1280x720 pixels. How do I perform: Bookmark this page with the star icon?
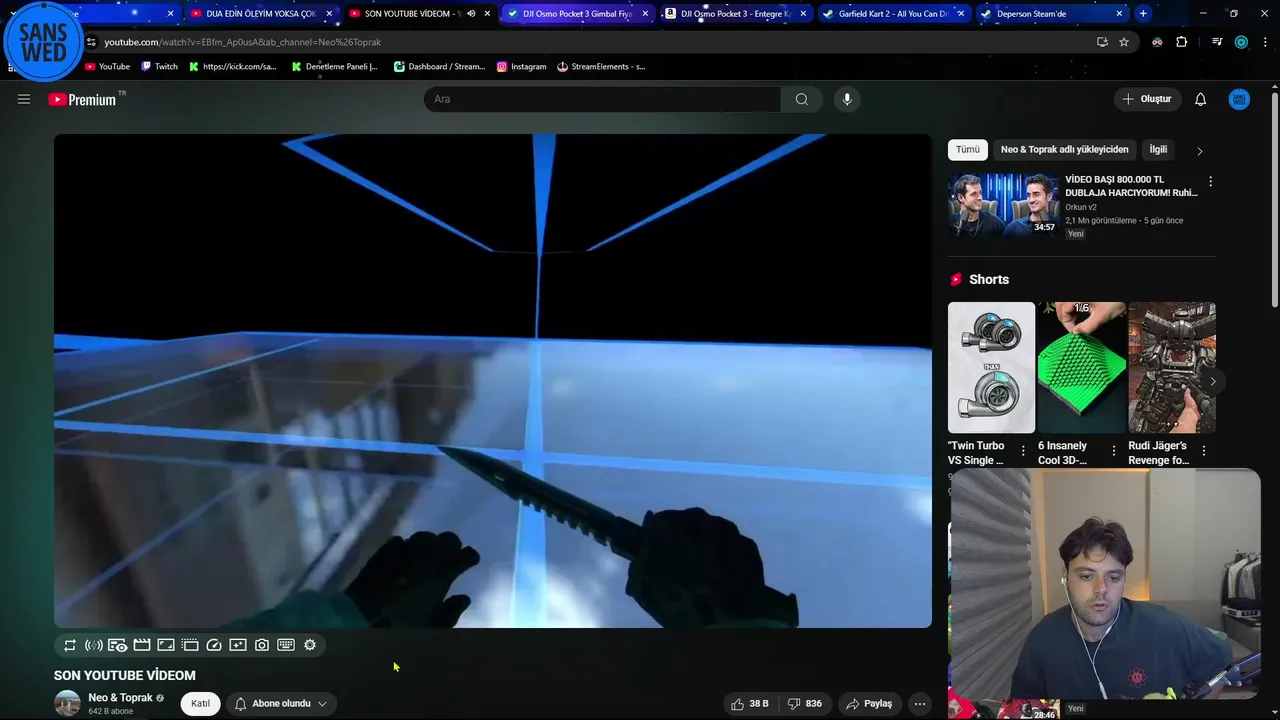pos(1124,42)
